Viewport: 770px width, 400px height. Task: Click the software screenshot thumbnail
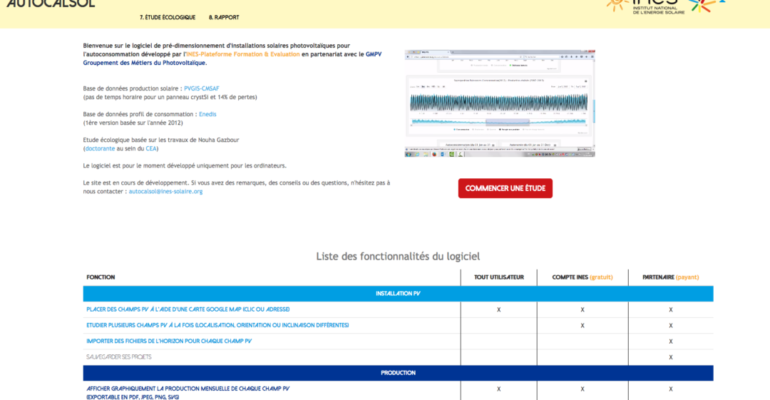(500, 103)
